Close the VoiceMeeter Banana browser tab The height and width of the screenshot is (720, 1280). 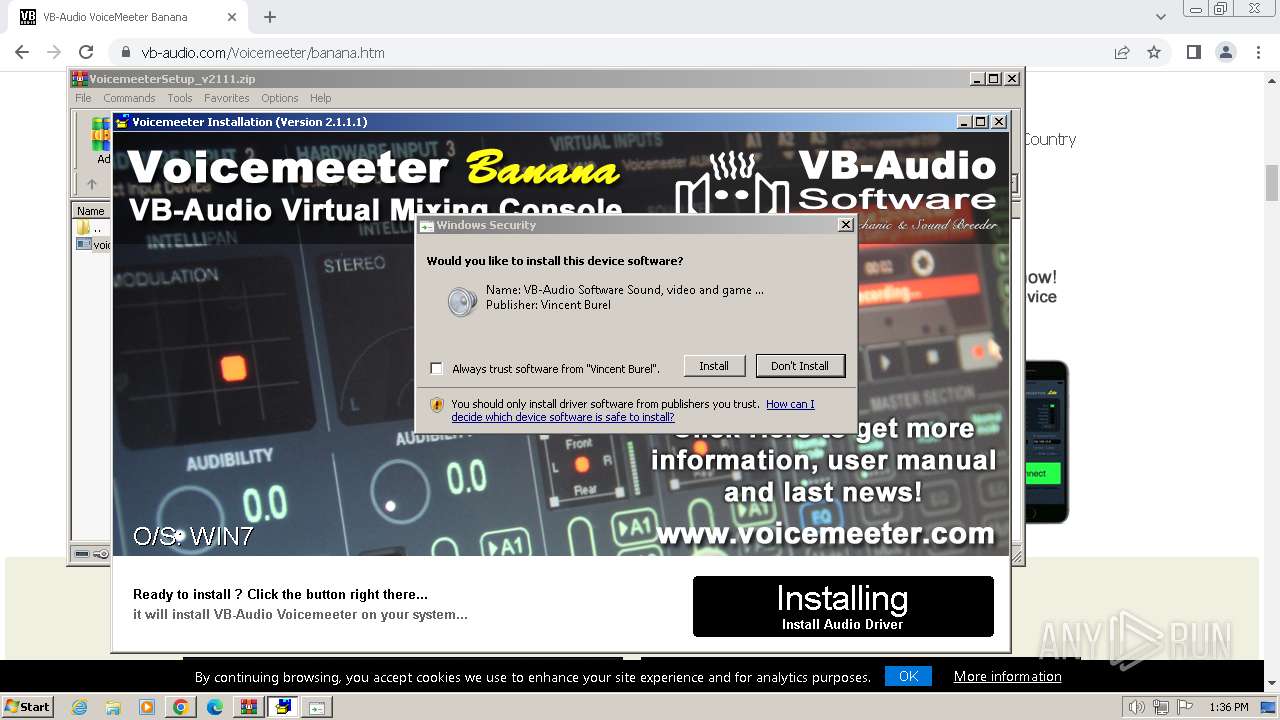(232, 17)
